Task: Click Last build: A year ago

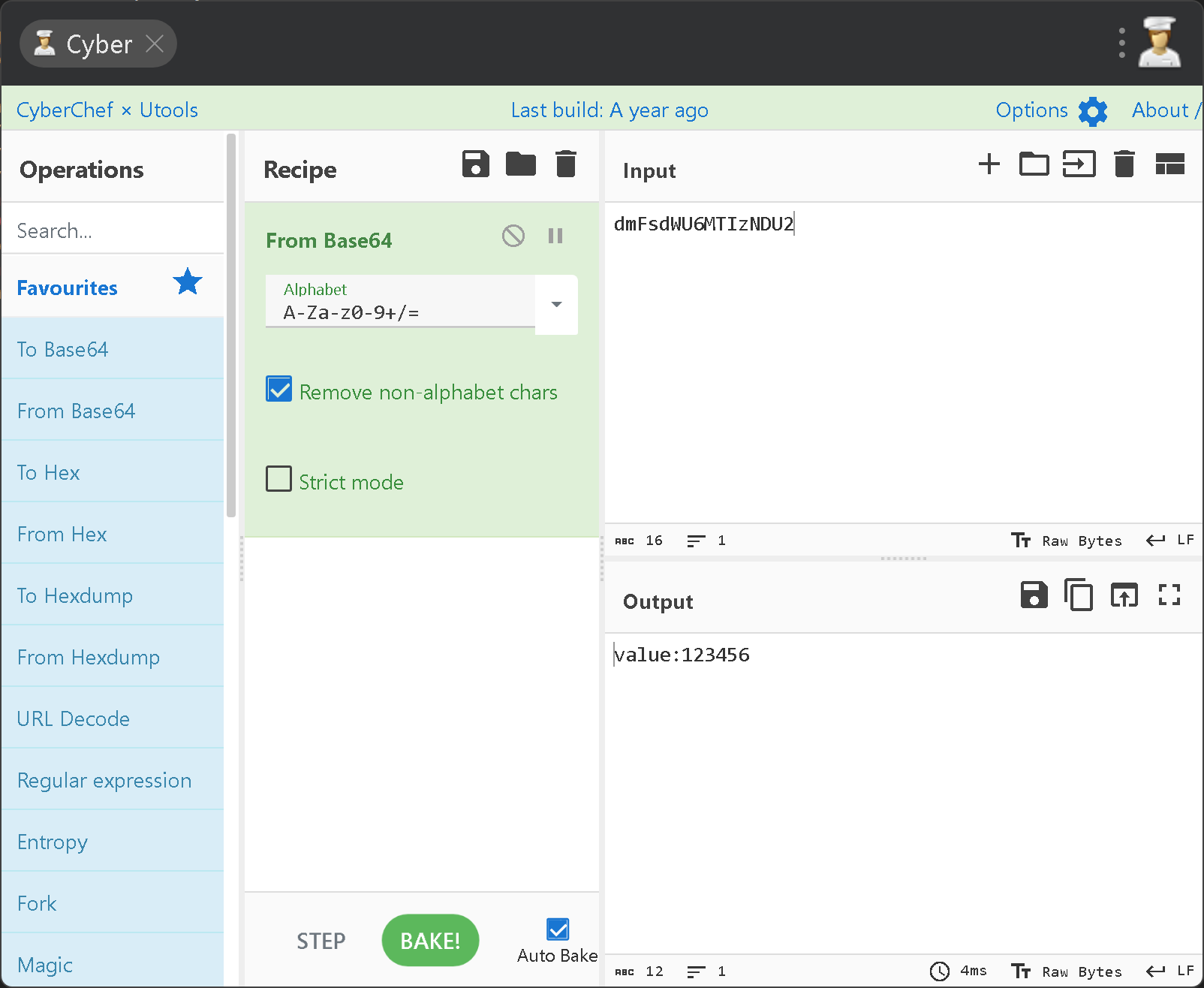Action: pos(610,110)
